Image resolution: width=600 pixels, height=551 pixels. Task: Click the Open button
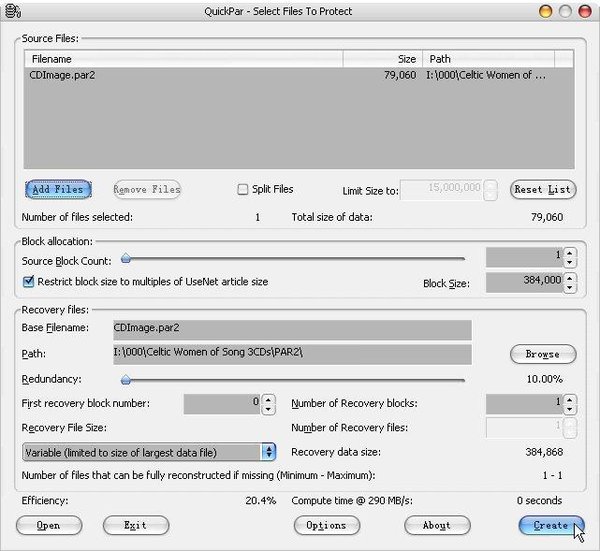(x=49, y=525)
